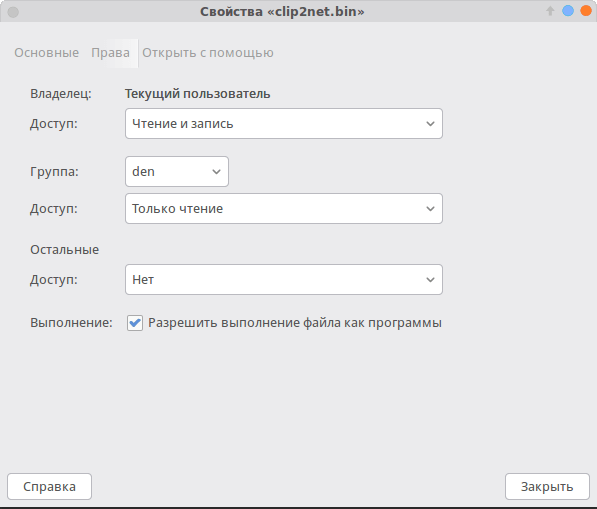Open owner access dropdown Чтение и запись
The image size is (597, 509).
(x=284, y=123)
